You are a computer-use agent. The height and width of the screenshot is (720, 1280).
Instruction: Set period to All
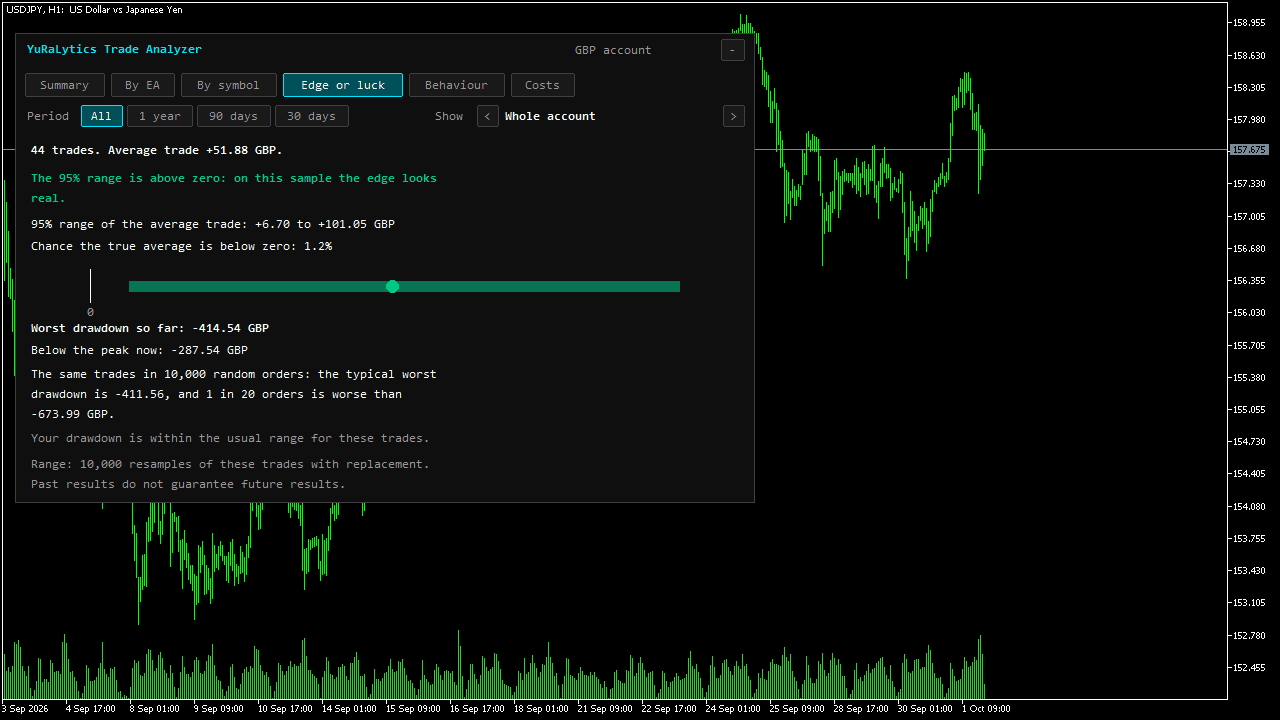pyautogui.click(x=102, y=116)
